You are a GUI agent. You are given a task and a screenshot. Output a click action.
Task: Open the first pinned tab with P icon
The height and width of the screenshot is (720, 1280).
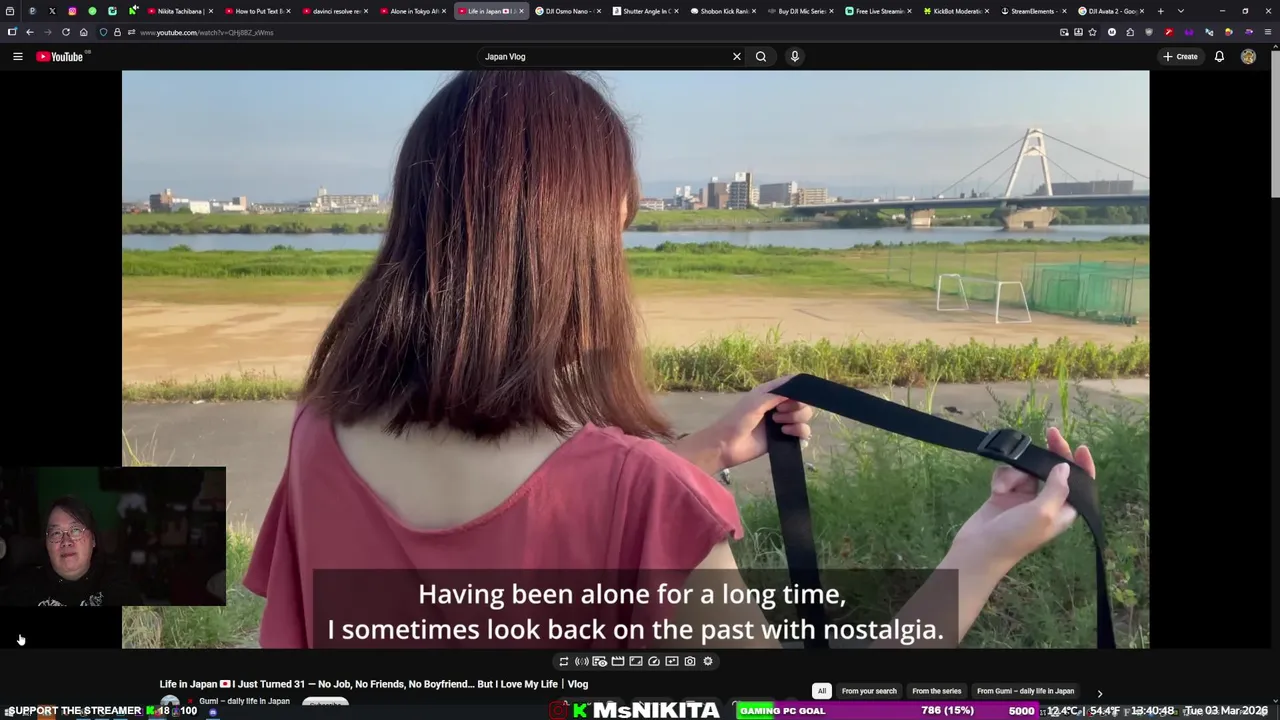(x=32, y=11)
